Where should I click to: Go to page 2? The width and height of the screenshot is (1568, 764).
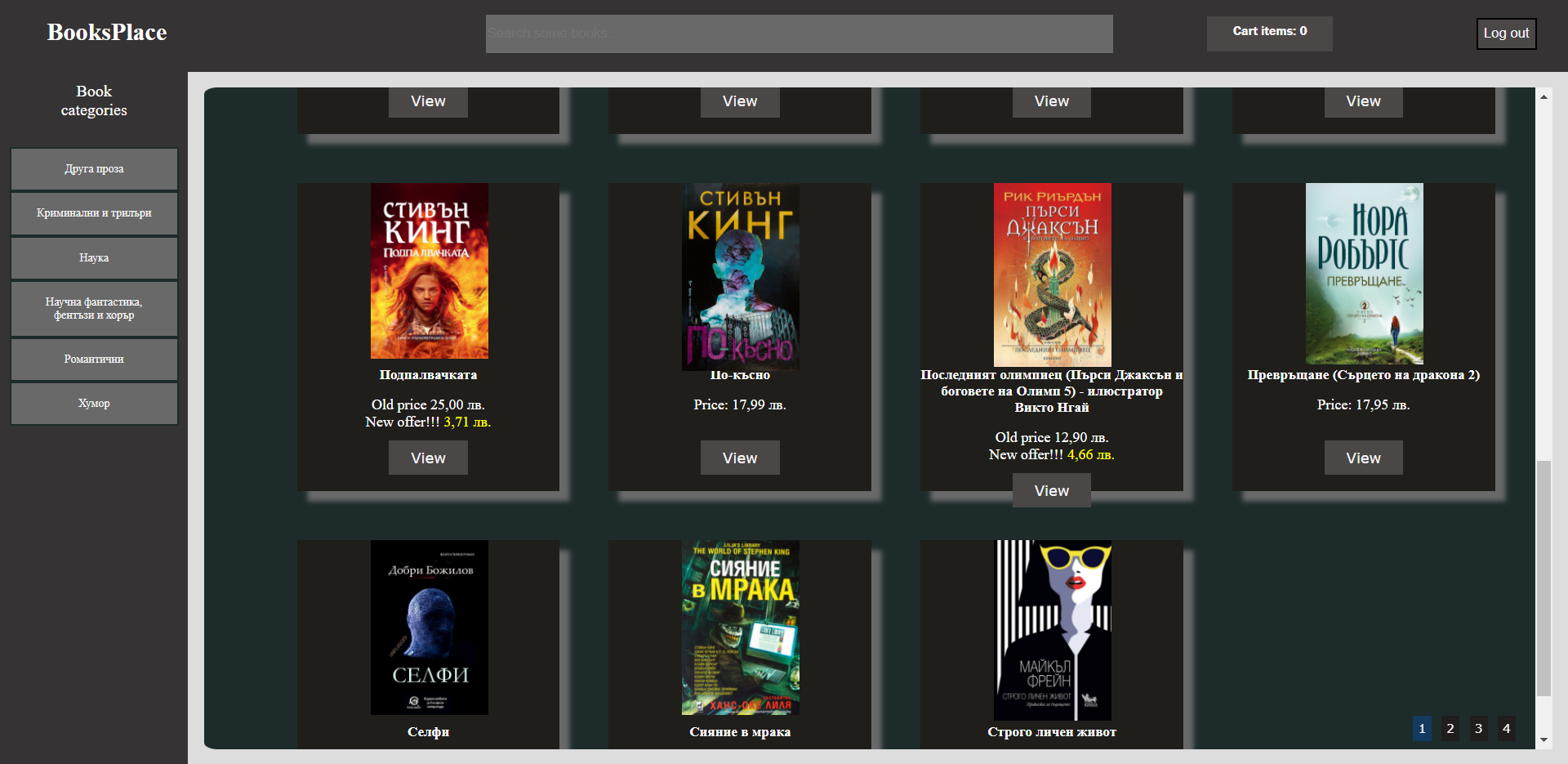1450,728
